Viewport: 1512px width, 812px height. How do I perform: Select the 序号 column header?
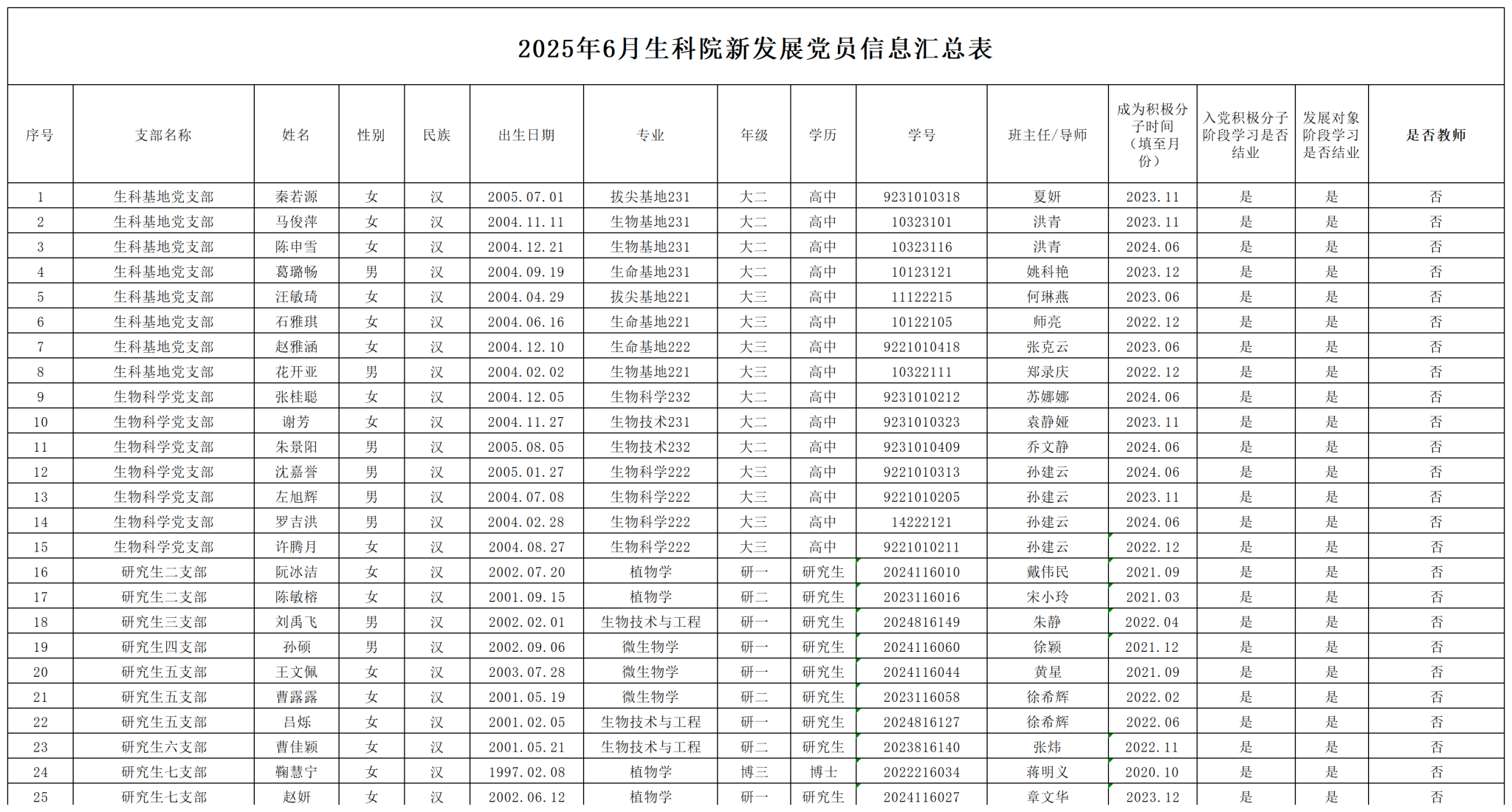pyautogui.click(x=40, y=135)
